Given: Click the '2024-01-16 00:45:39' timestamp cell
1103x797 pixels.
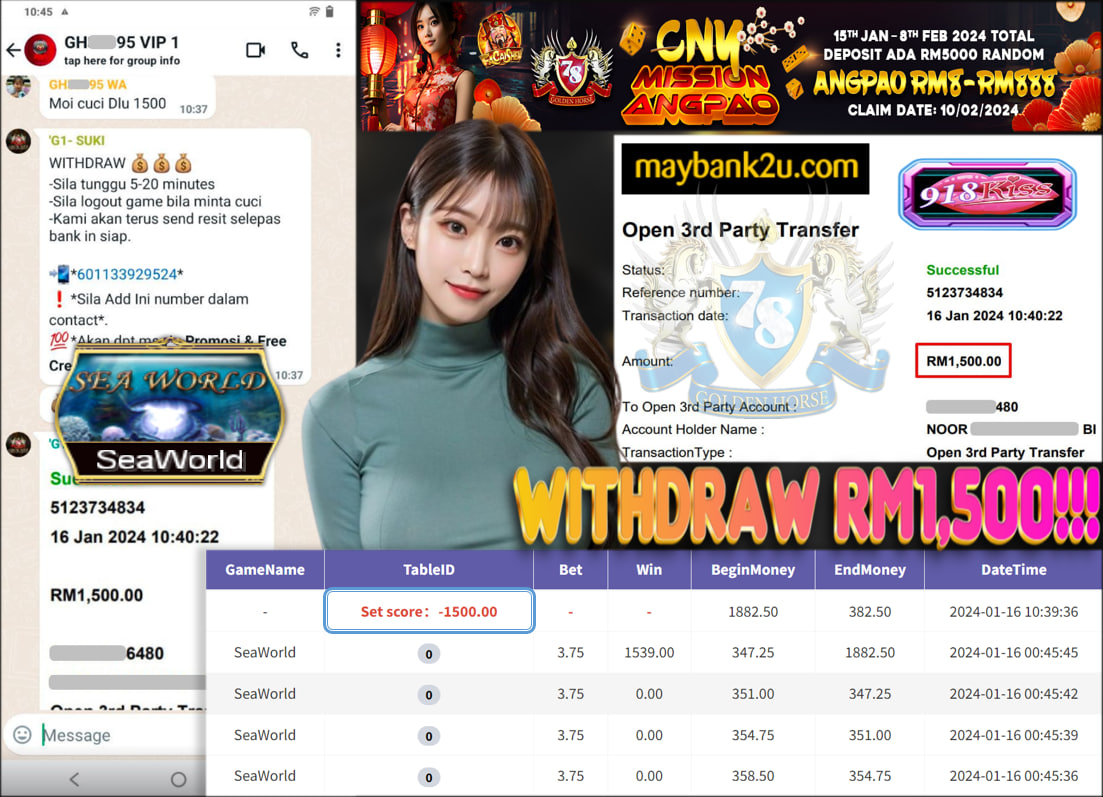Looking at the screenshot, I should [x=1014, y=735].
